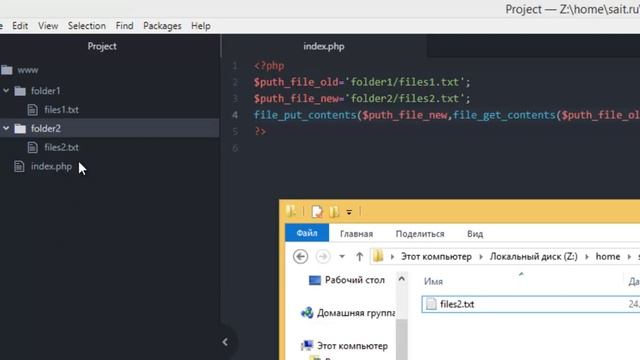Switch to the index.php editor tab
This screenshot has height=360, width=640.
(324, 46)
